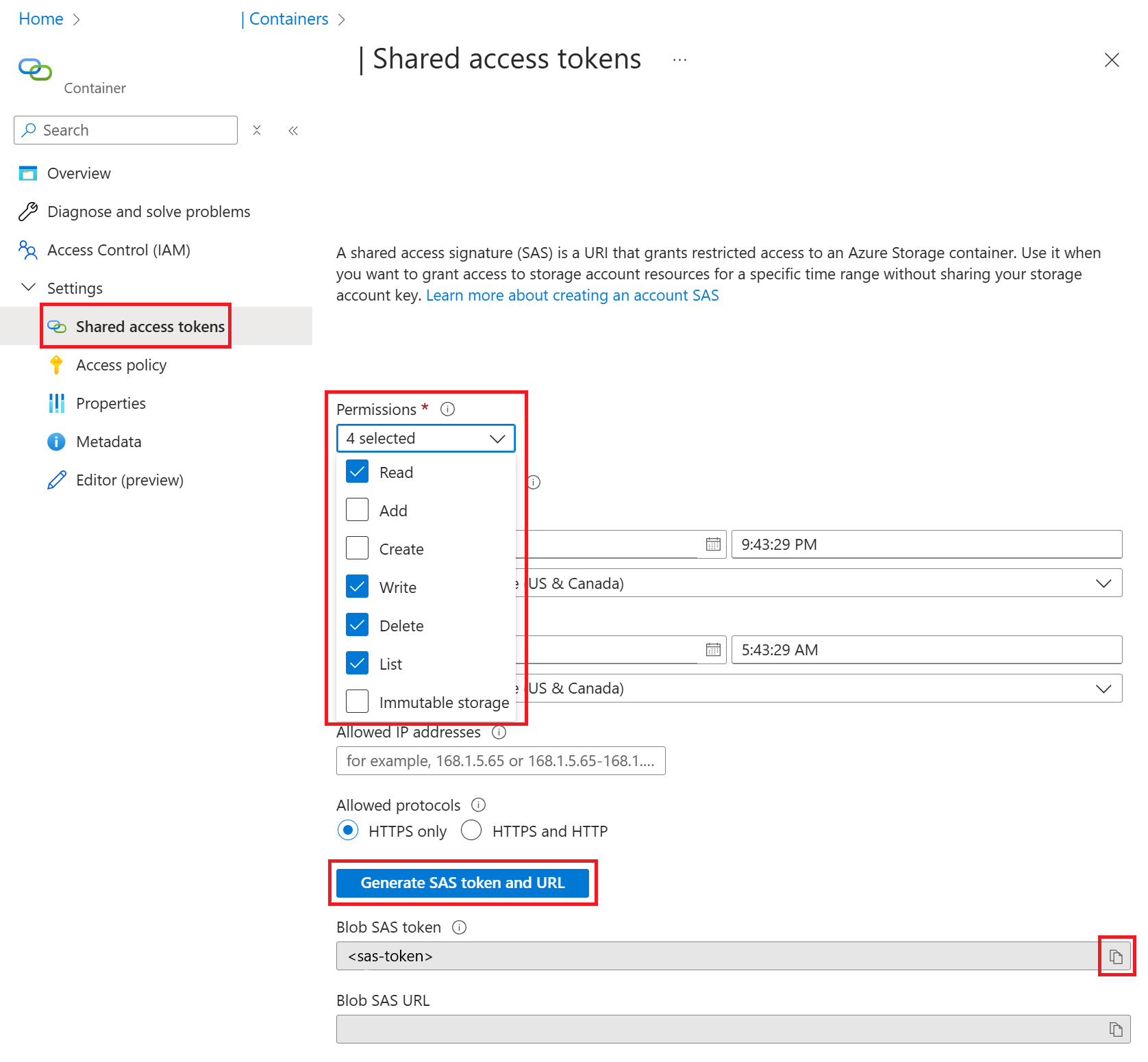Open the expiry time zone dropdown
The image size is (1148, 1062).
(x=1103, y=688)
